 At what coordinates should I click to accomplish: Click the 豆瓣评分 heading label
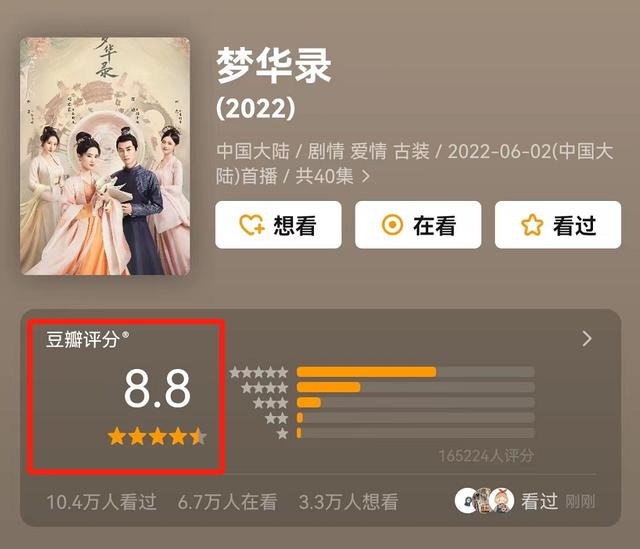point(83,340)
